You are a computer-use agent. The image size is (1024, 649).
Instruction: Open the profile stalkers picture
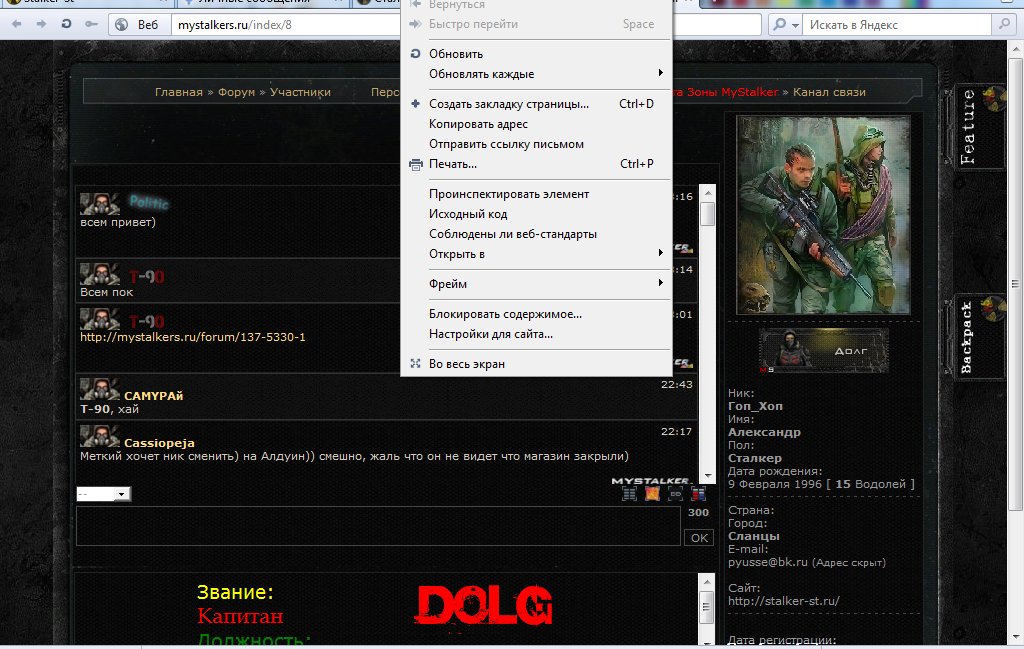click(x=824, y=215)
